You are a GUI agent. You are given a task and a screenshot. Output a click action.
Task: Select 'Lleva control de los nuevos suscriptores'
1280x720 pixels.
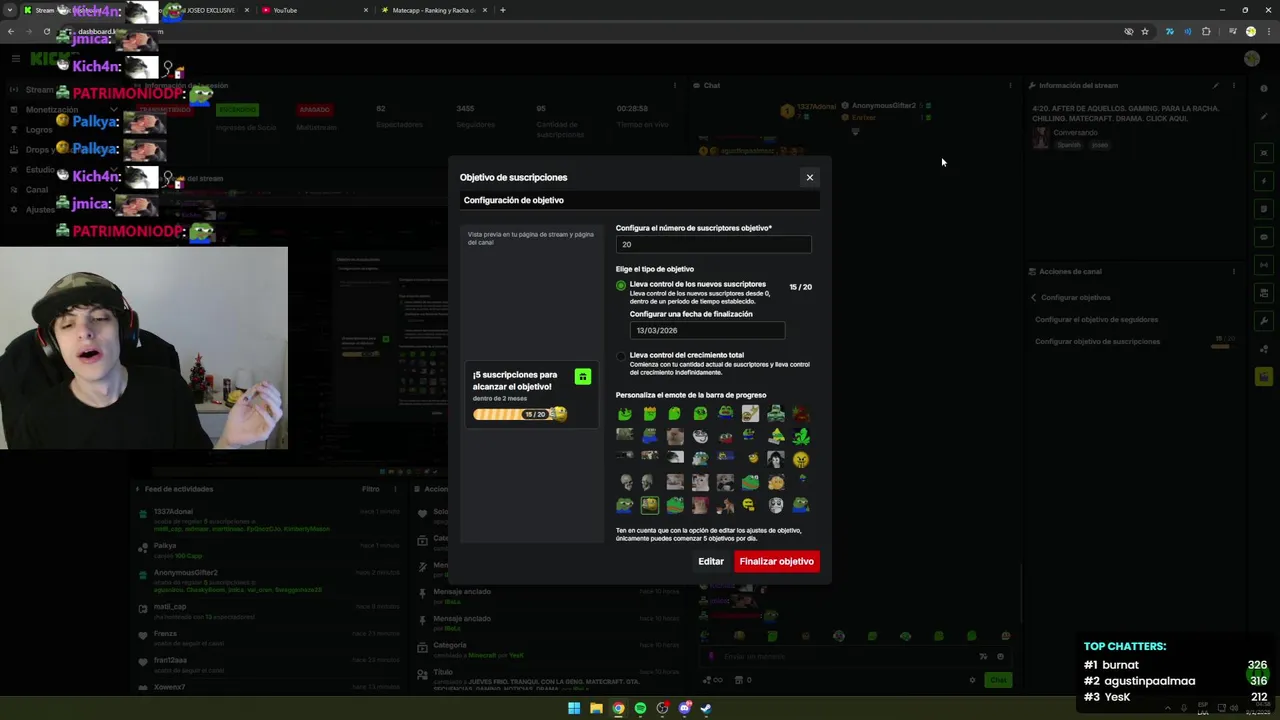click(x=621, y=285)
